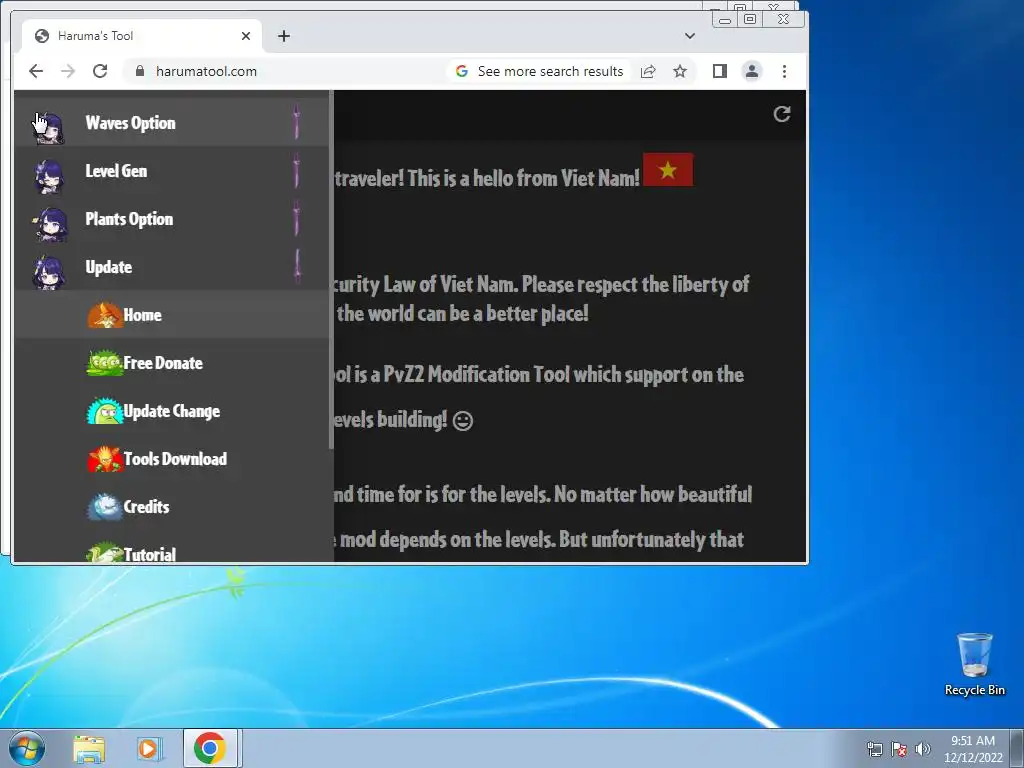Screen dimensions: 1024x768
Task: Open the Credits page
Action: tap(171, 507)
